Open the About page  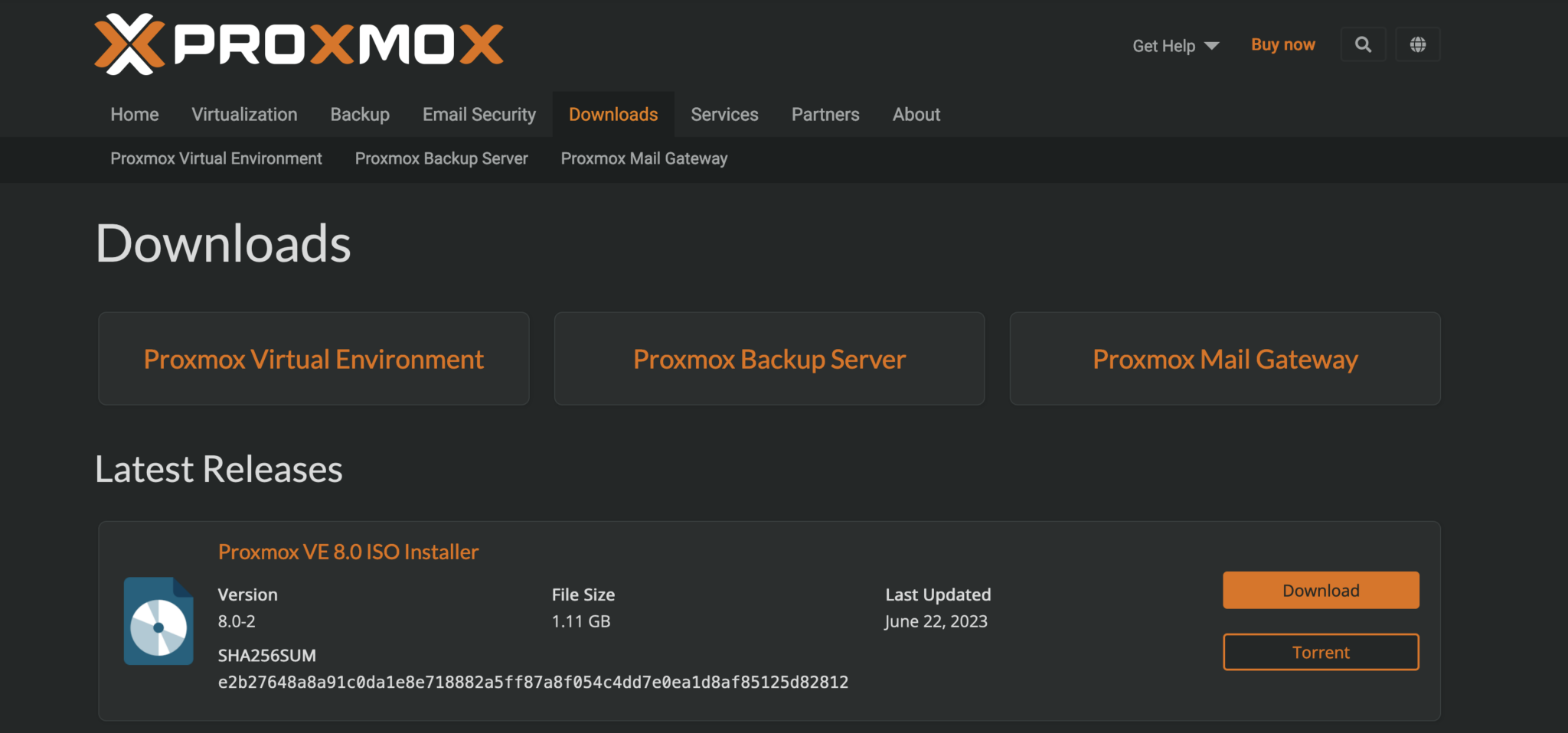click(916, 114)
